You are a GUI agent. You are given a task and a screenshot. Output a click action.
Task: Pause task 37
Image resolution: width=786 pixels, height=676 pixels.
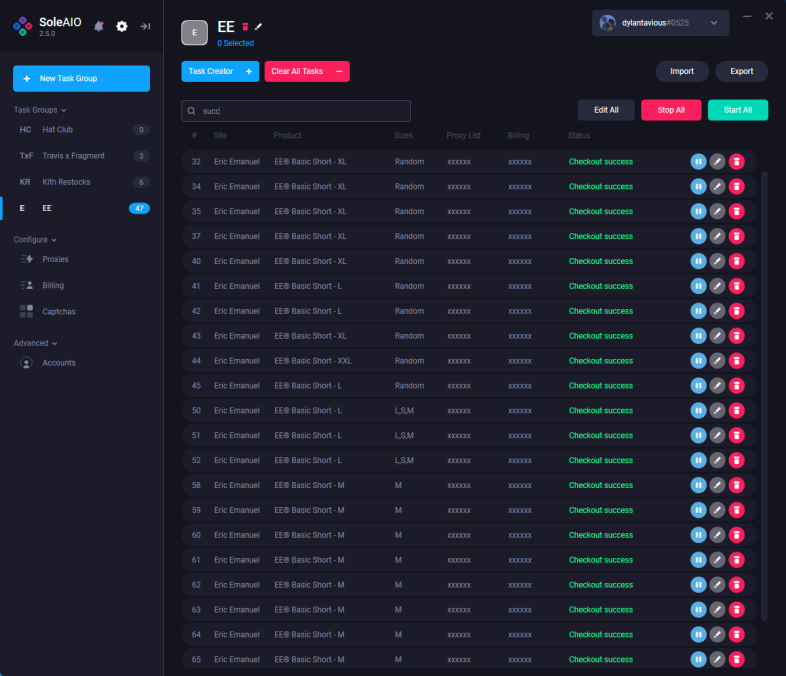pos(698,236)
